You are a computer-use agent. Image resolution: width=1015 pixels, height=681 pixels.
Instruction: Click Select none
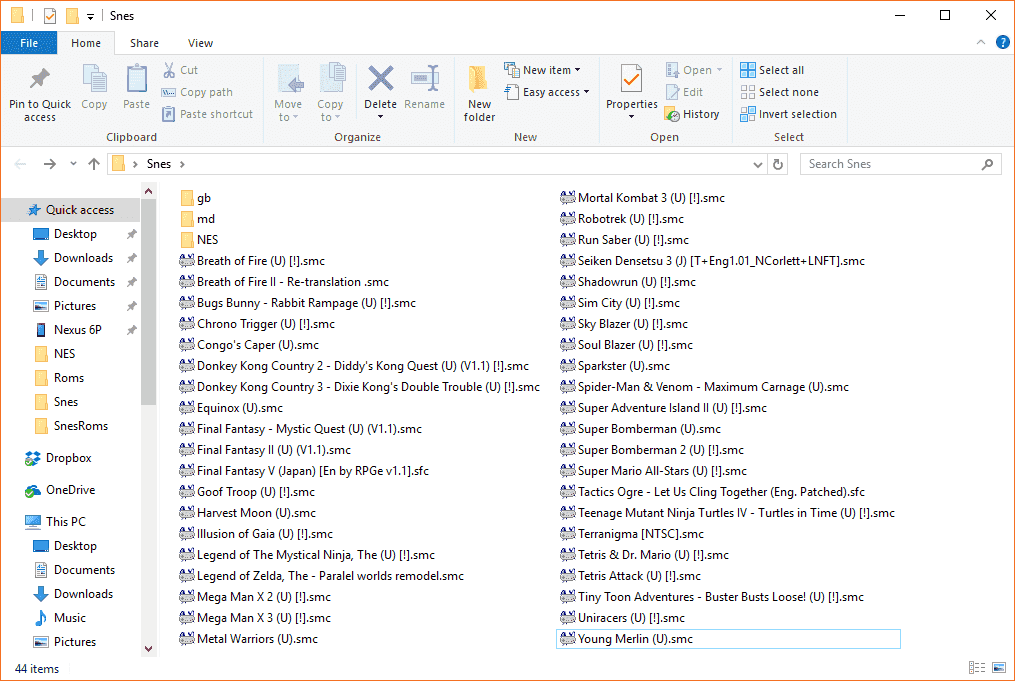779,92
